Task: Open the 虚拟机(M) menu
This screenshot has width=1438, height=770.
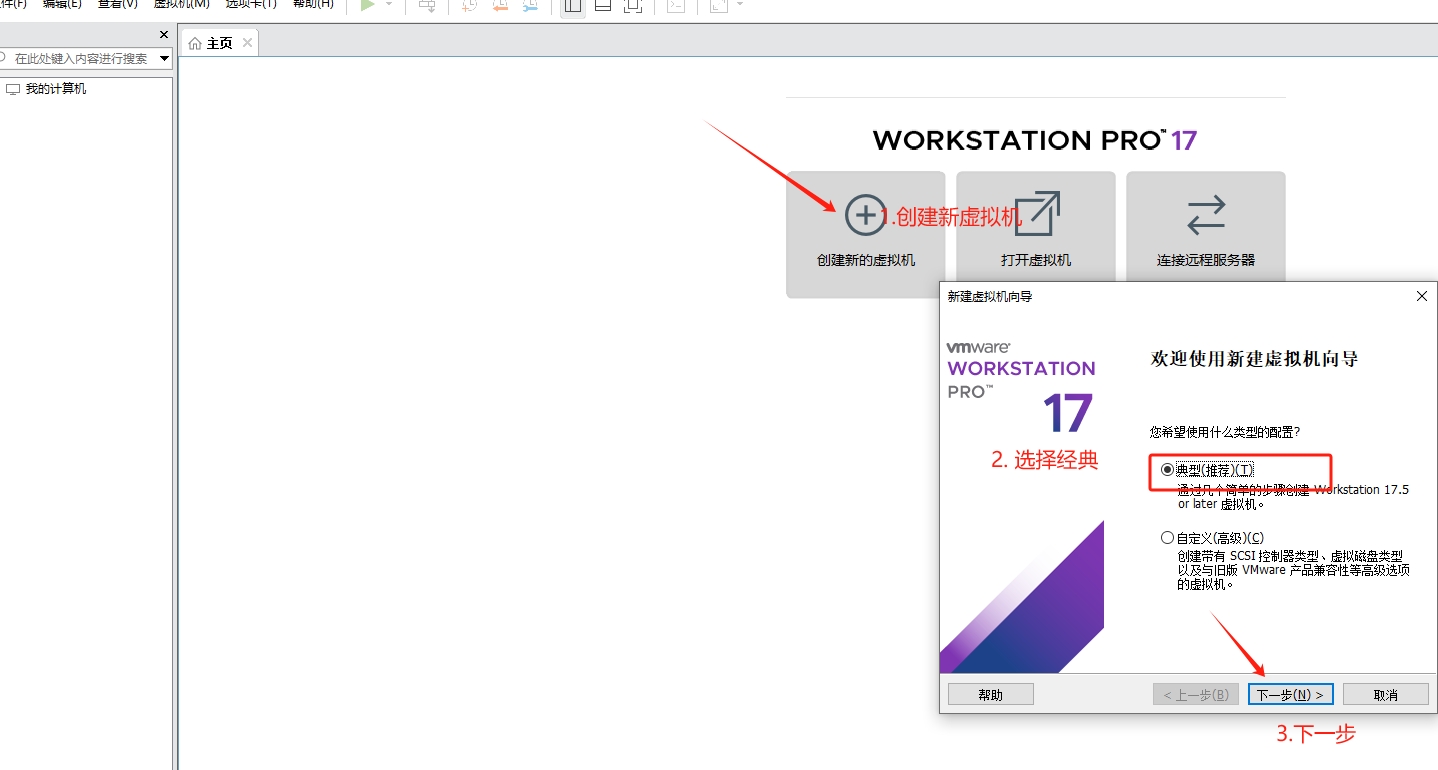Action: (x=182, y=4)
